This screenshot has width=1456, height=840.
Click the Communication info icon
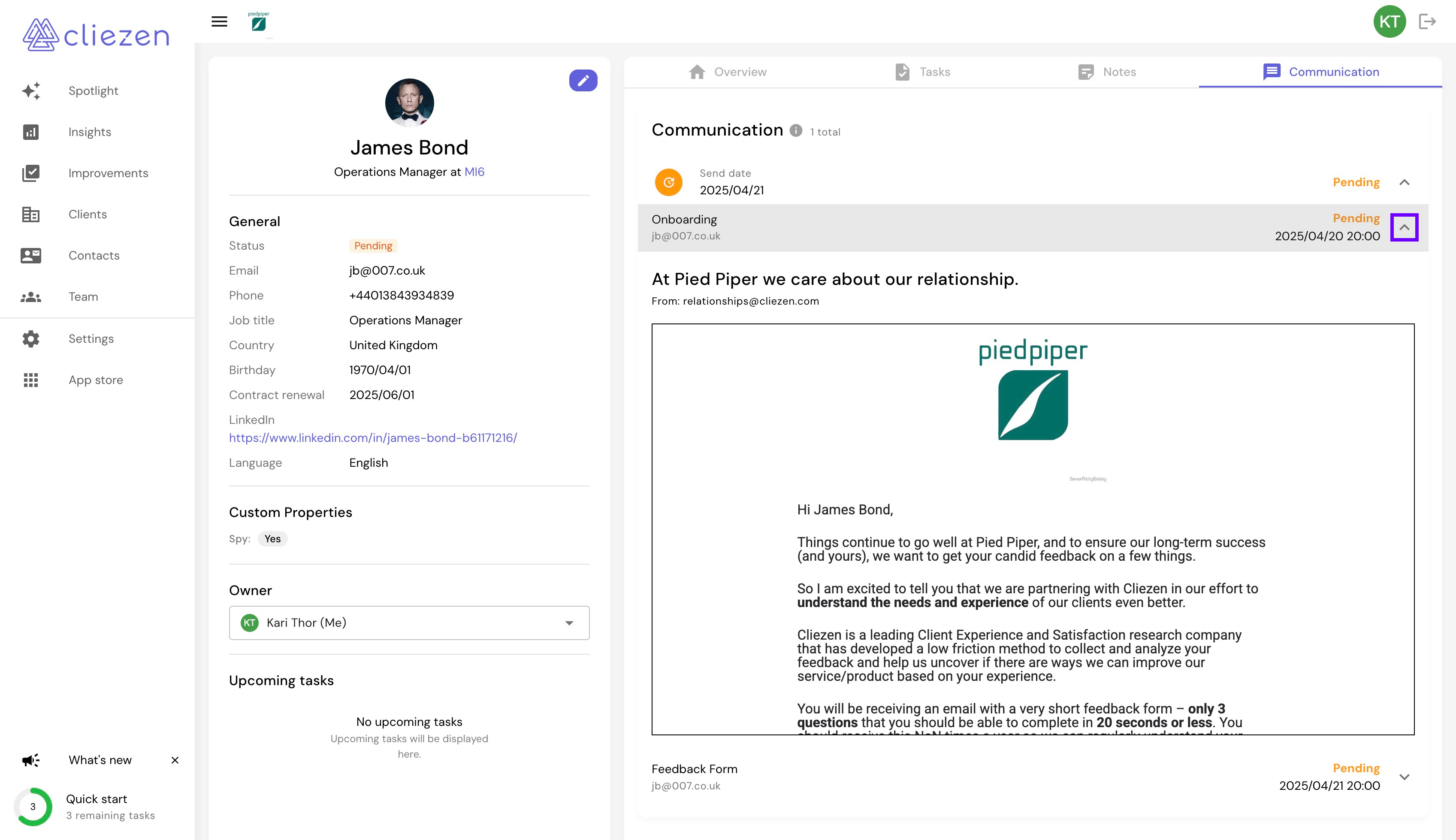point(795,130)
